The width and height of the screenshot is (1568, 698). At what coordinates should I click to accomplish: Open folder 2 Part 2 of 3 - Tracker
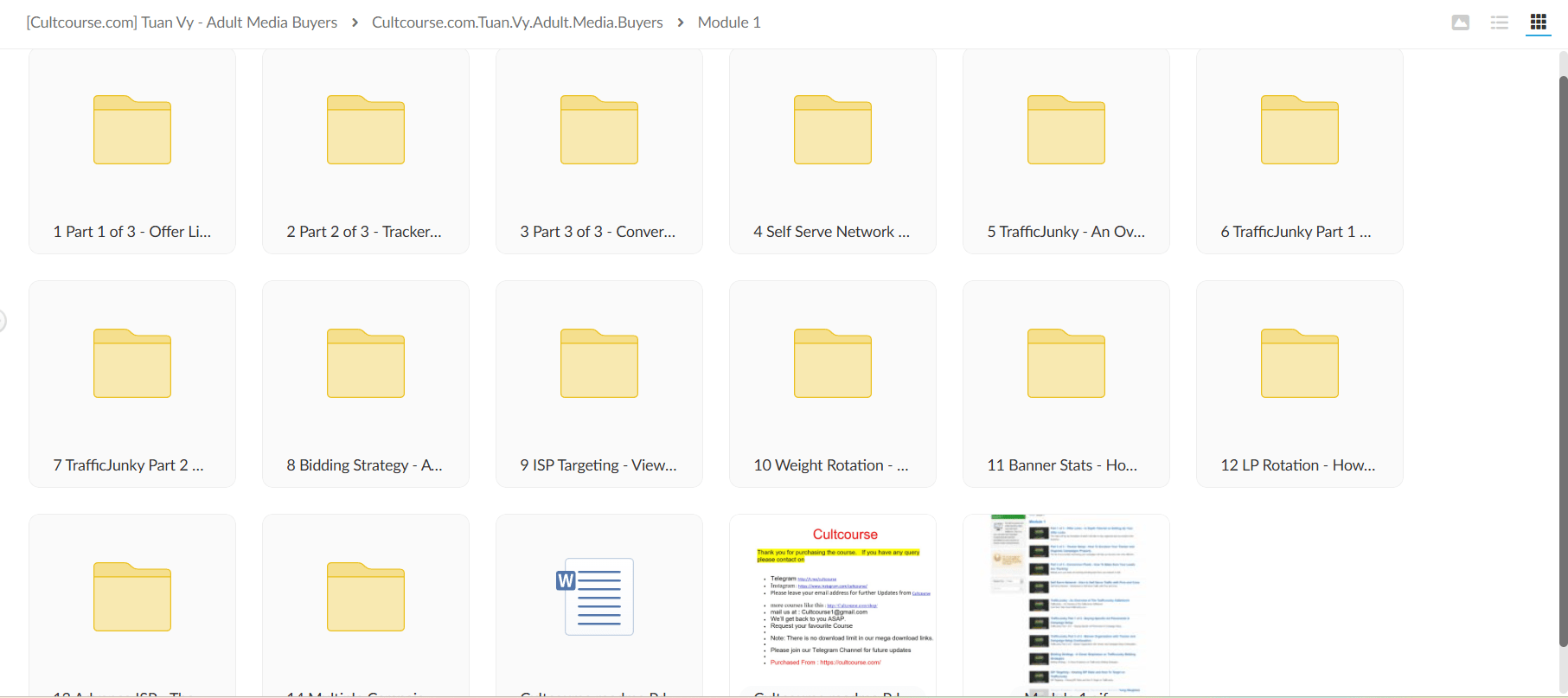tap(366, 151)
